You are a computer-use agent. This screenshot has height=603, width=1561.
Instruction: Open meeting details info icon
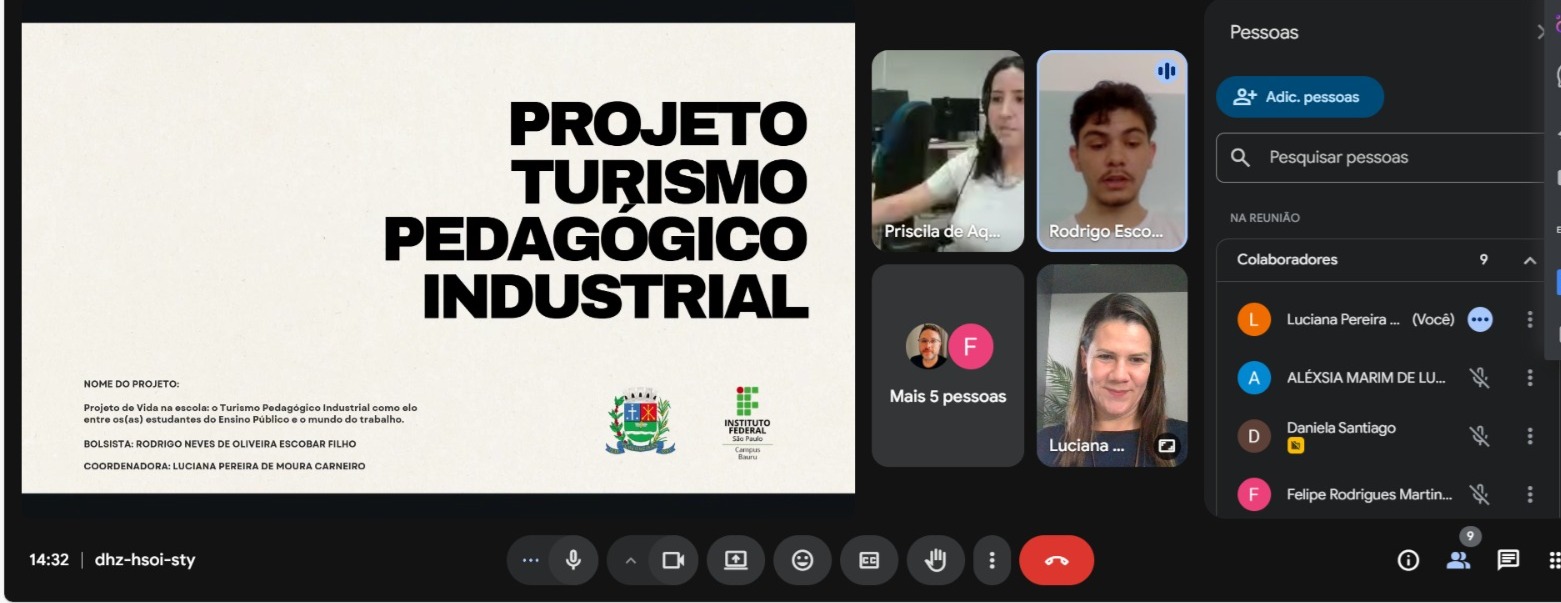click(1408, 560)
